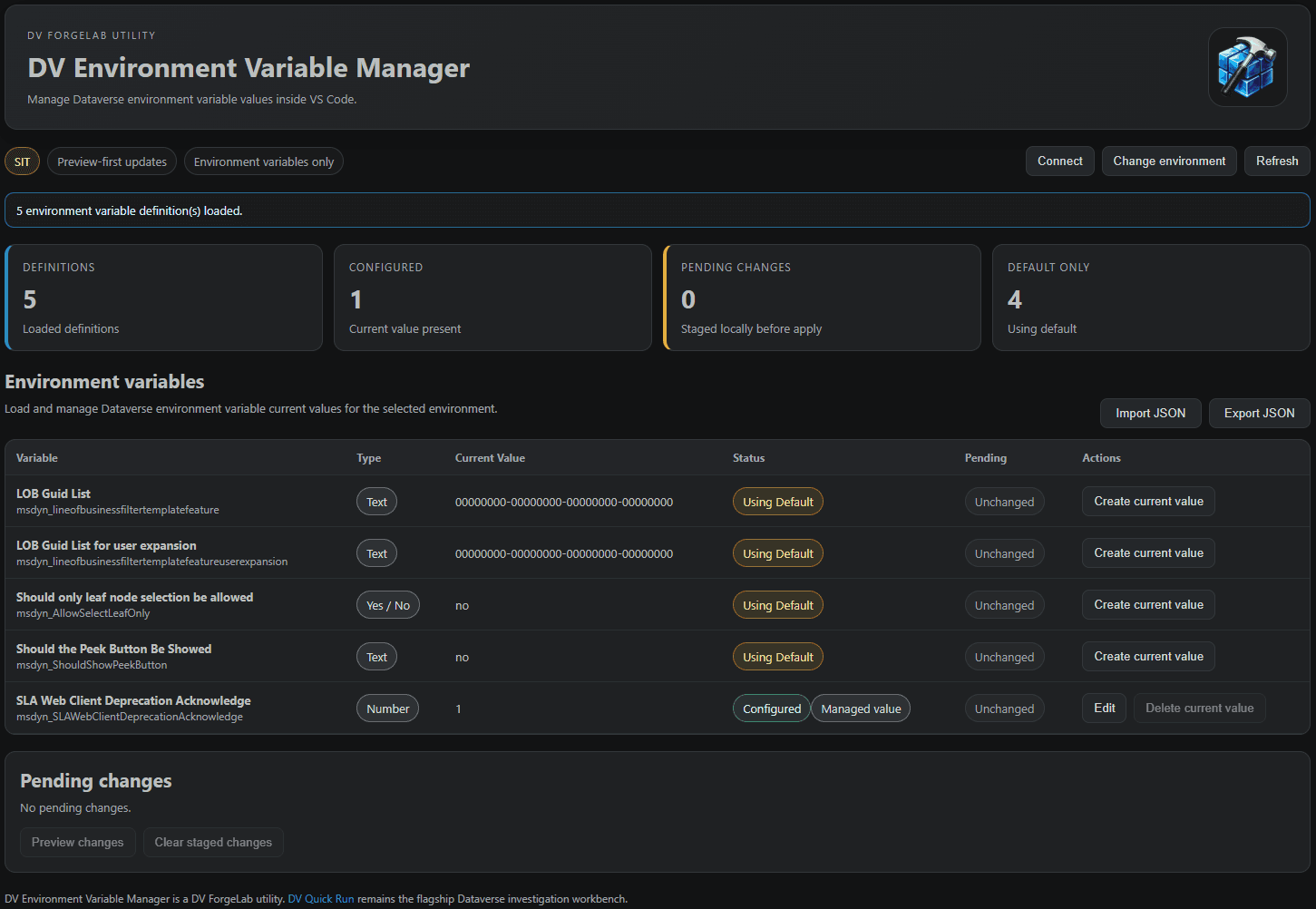This screenshot has width=1316, height=909.
Task: Click the No pending changes text
Action: click(x=75, y=807)
